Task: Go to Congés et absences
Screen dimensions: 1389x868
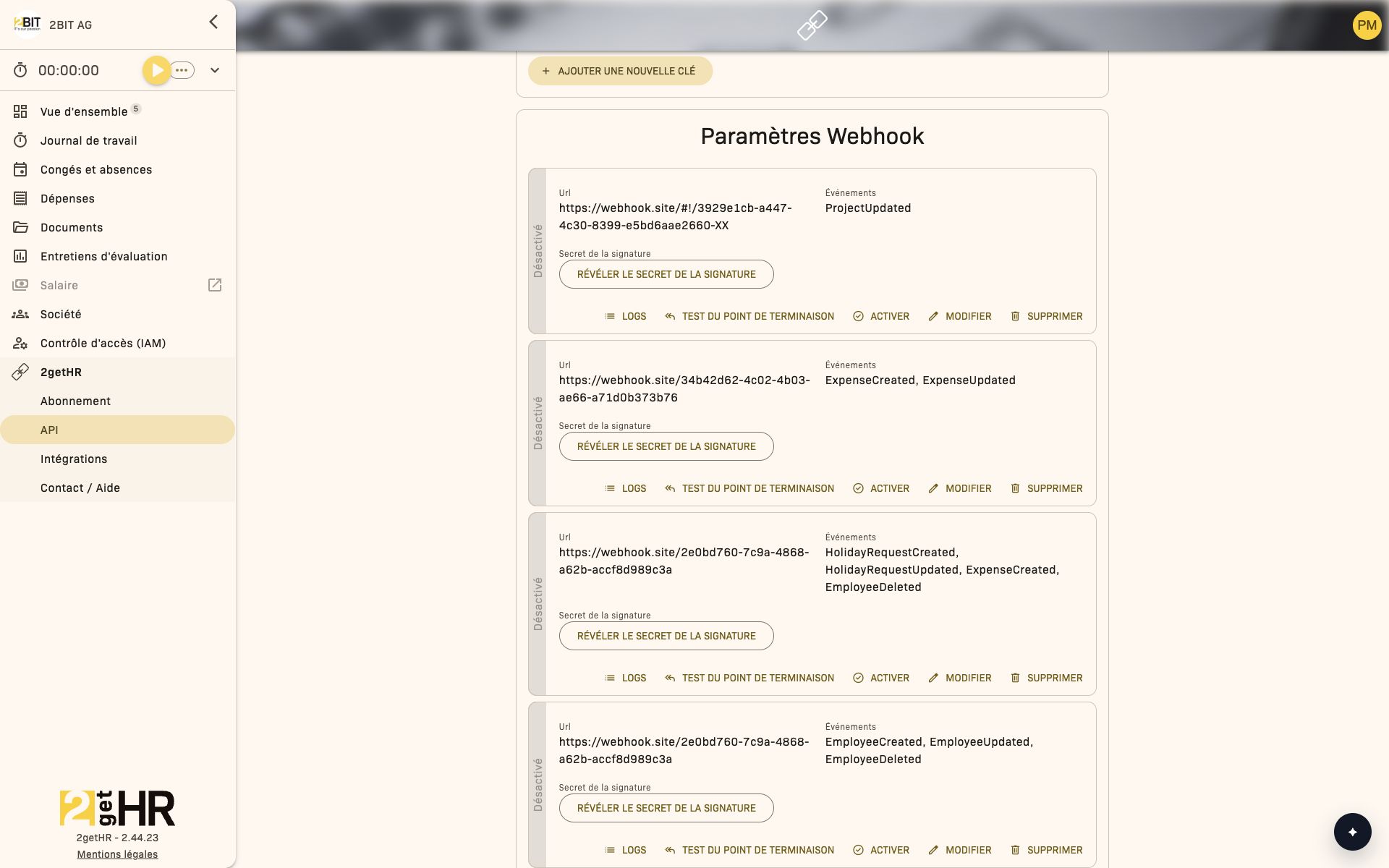Action: (117, 169)
